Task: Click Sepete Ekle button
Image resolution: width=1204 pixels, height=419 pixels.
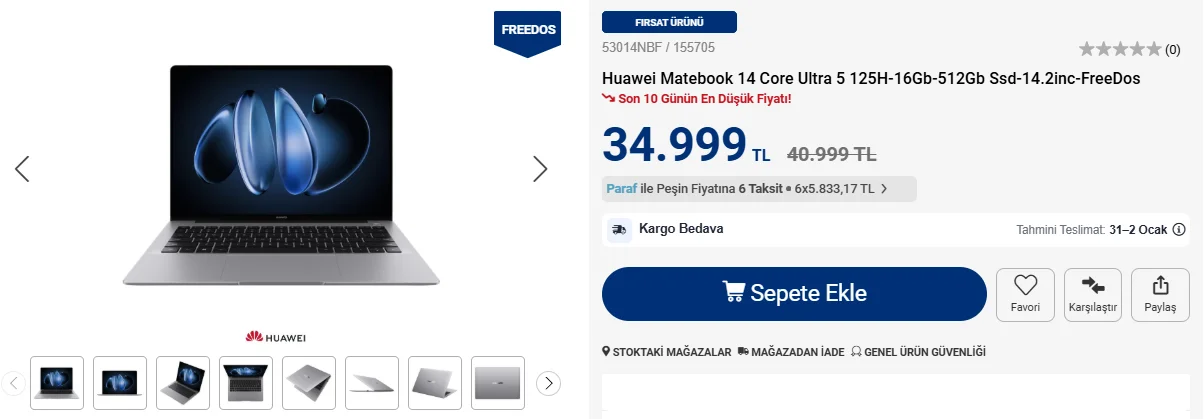Action: (794, 294)
